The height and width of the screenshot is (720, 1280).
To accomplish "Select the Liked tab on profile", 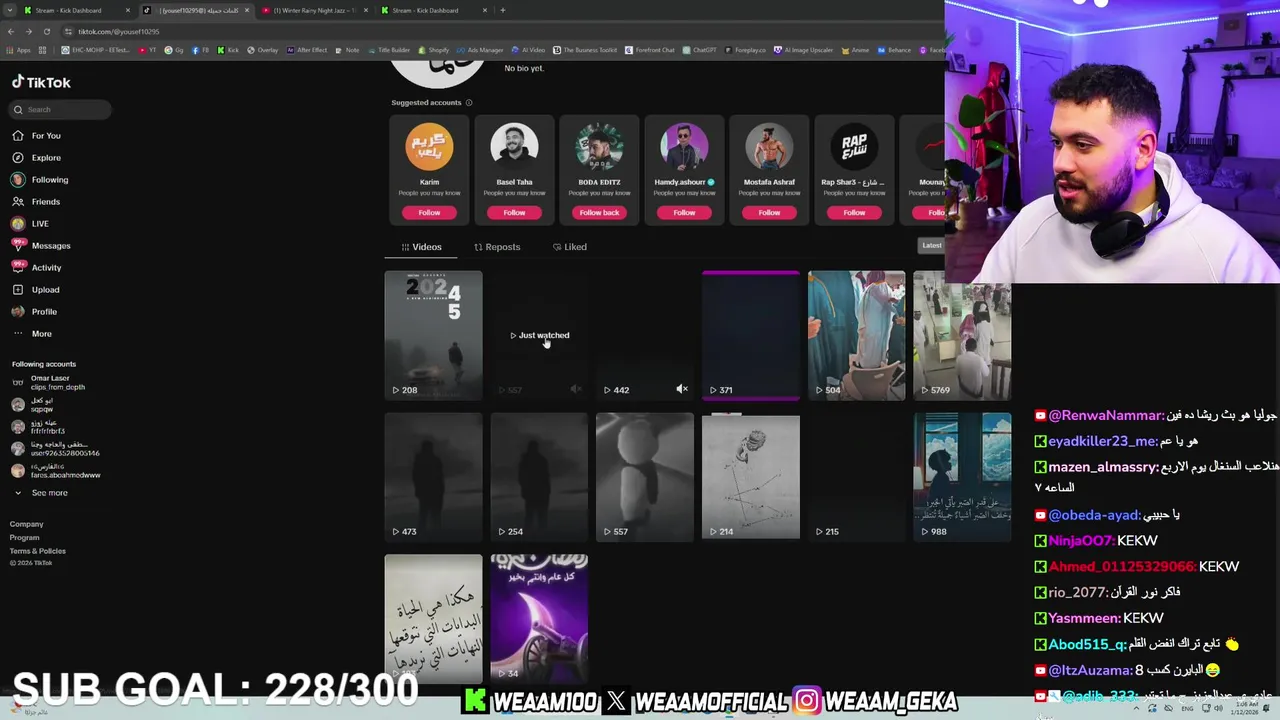I will click(x=570, y=247).
